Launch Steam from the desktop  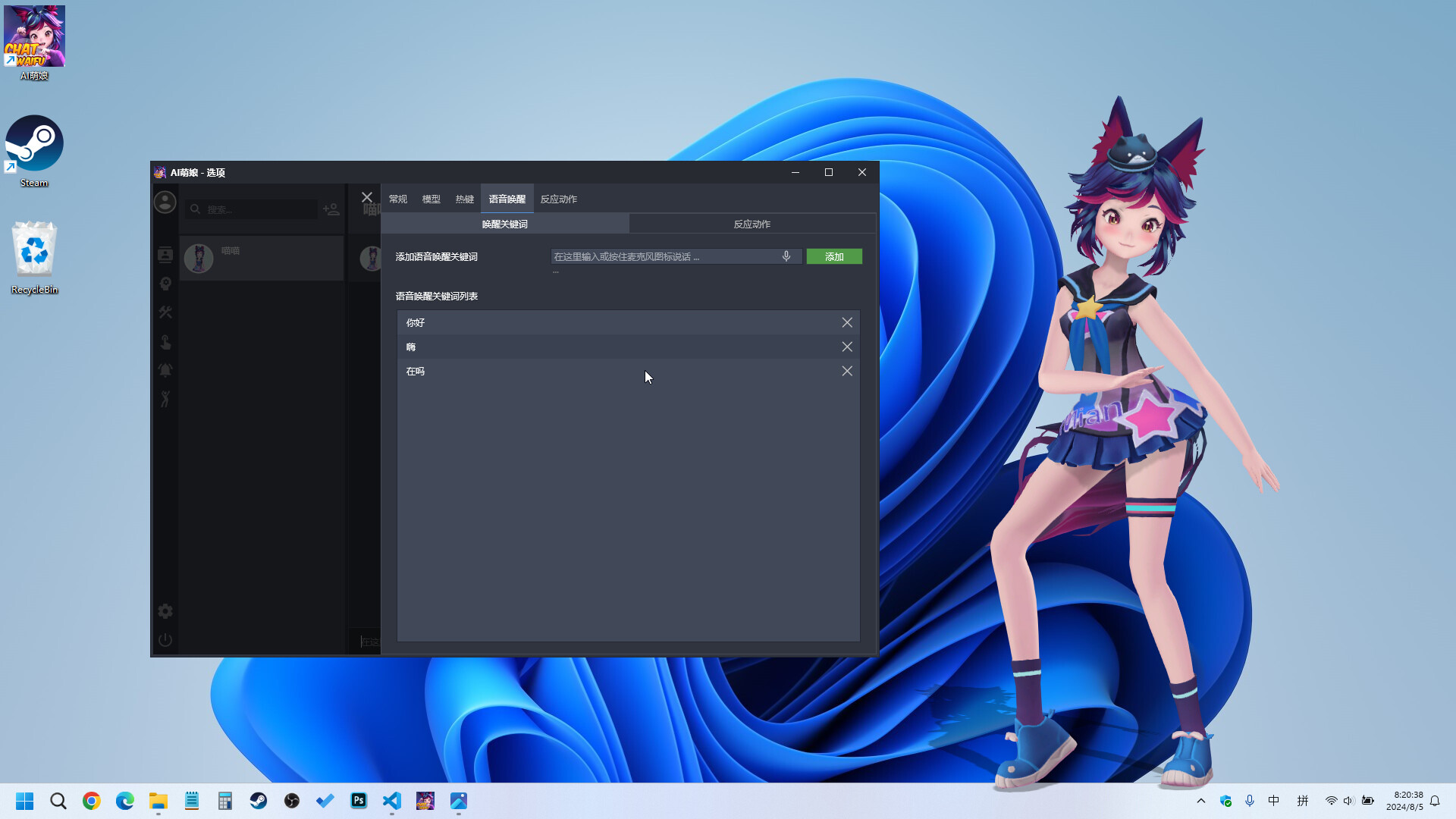coord(34,144)
